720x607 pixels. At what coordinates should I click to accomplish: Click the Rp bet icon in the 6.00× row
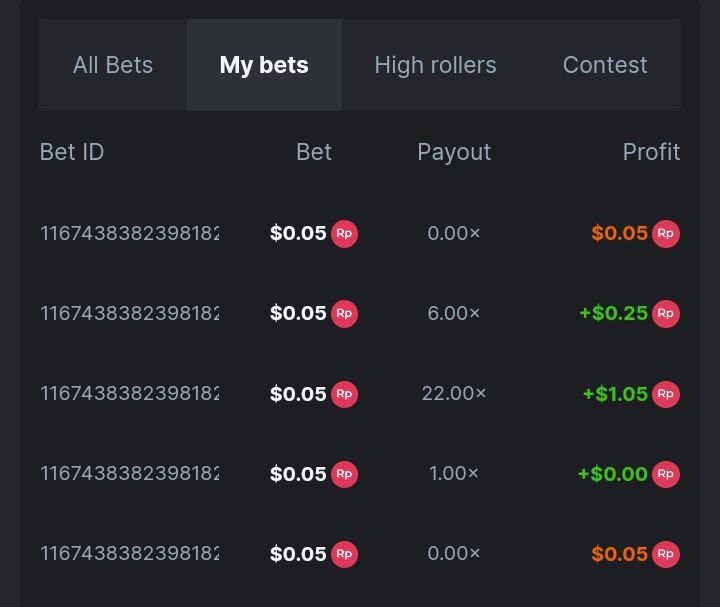[x=344, y=314]
